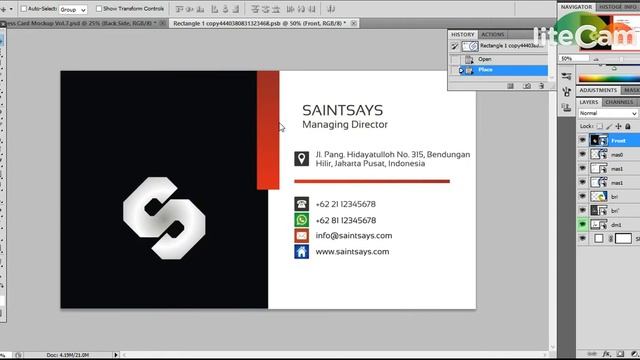Screen dimensions: 640x360
Task: Toggle Lock image pixels brush icon
Action: click(609, 127)
